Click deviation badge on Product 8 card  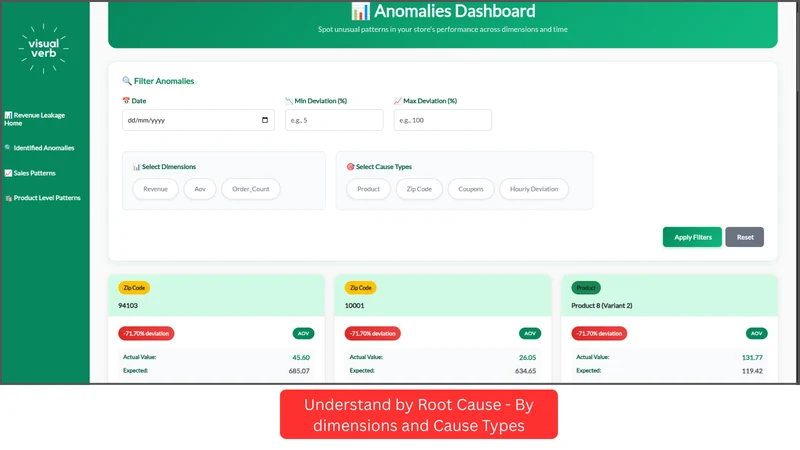(599, 334)
